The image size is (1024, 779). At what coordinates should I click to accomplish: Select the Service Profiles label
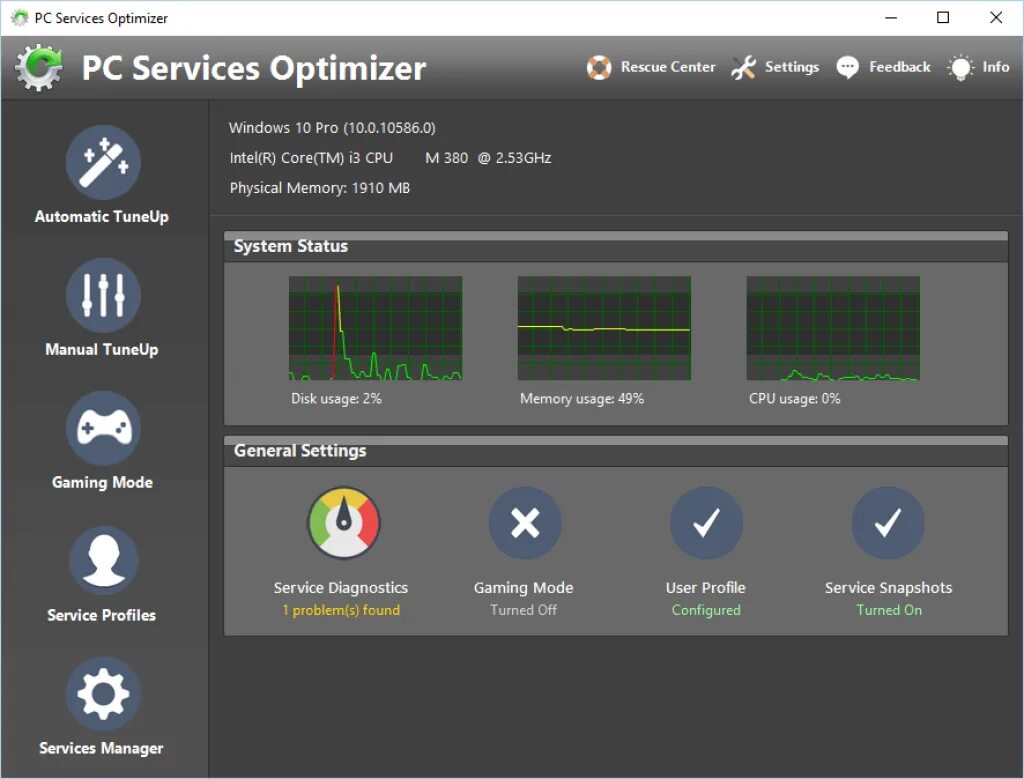[x=102, y=615]
